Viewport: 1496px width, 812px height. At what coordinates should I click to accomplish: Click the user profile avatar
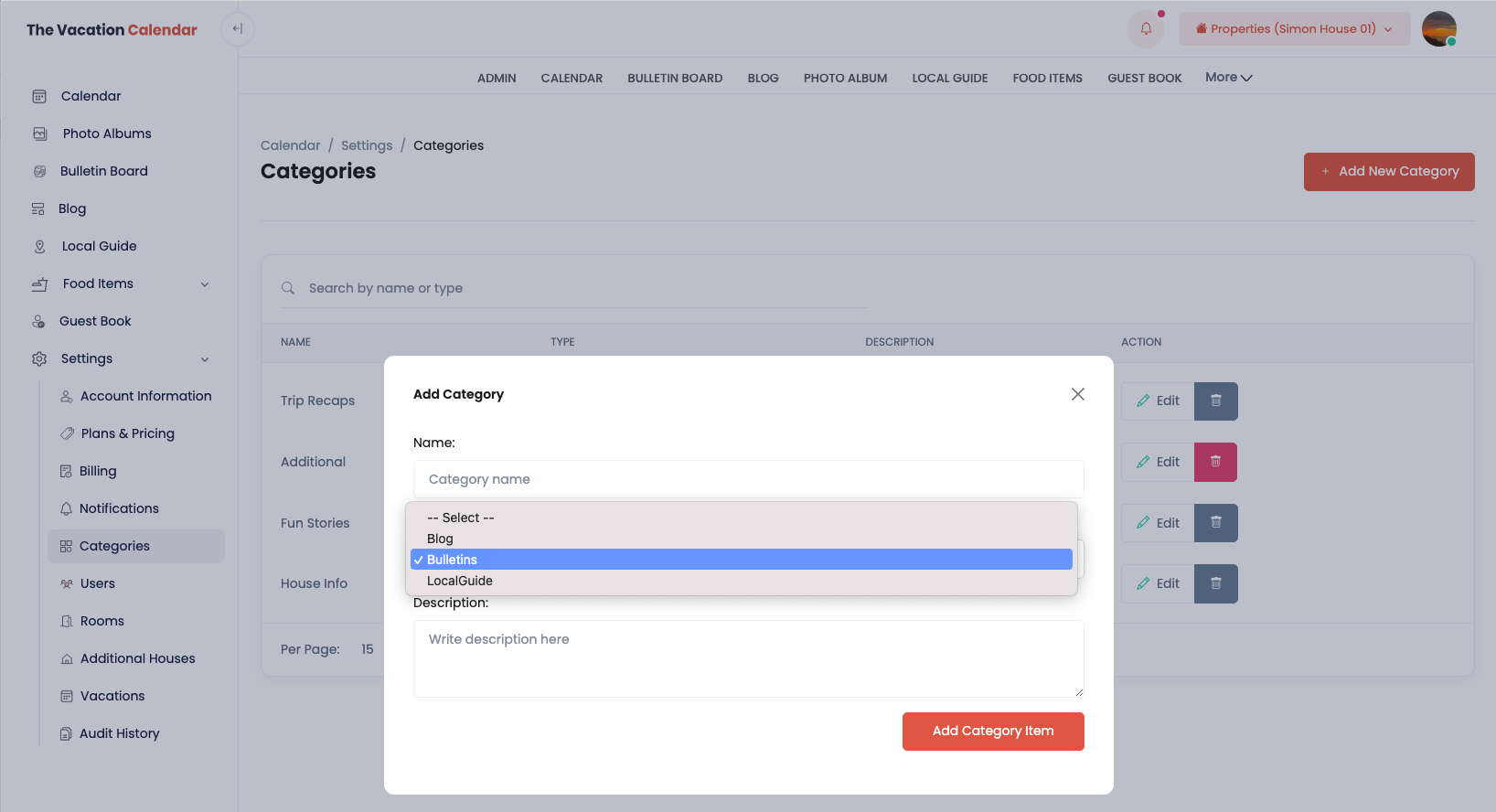pos(1438,29)
